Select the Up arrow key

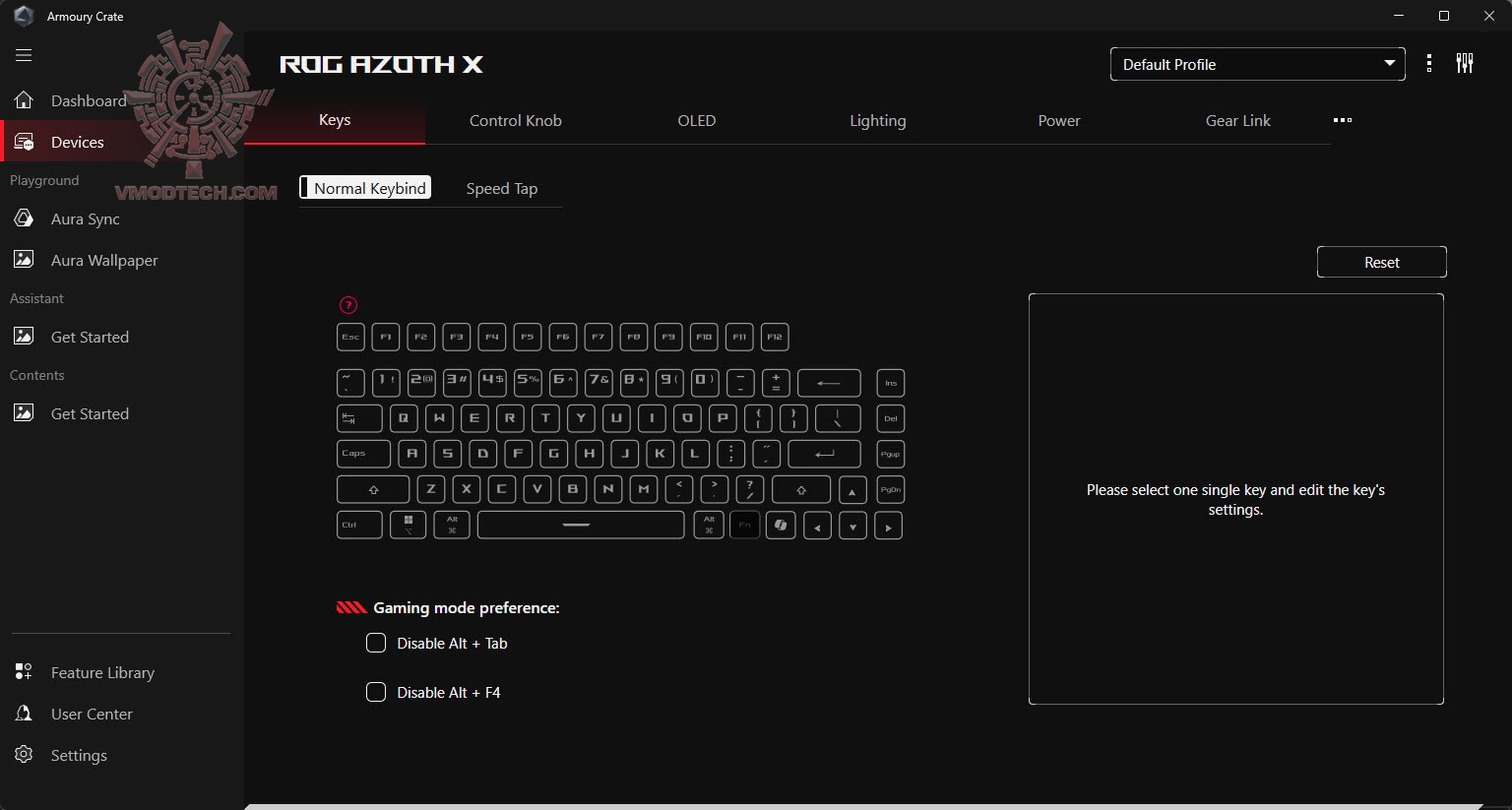tap(852, 489)
